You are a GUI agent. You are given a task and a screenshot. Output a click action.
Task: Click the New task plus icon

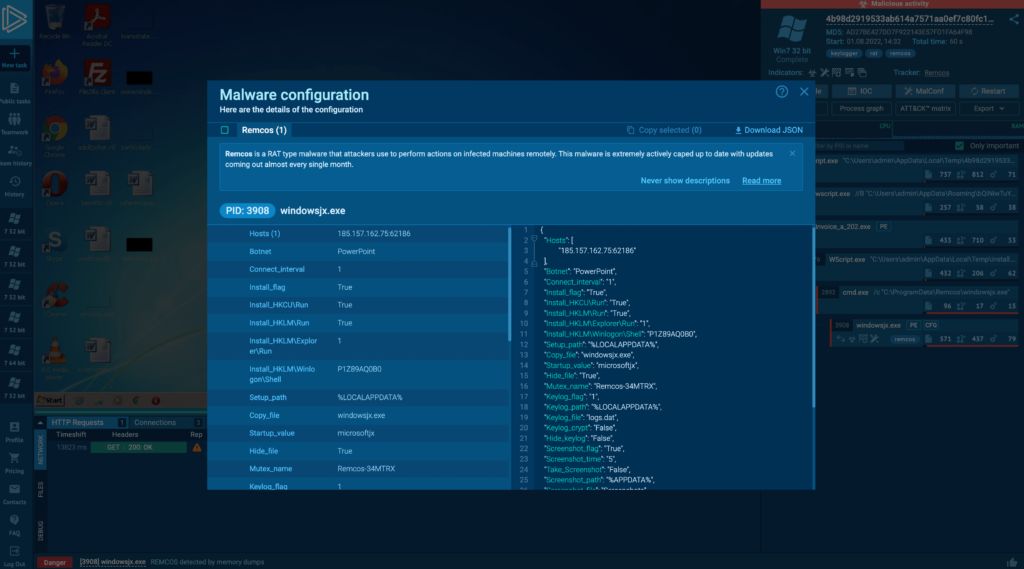point(14,53)
